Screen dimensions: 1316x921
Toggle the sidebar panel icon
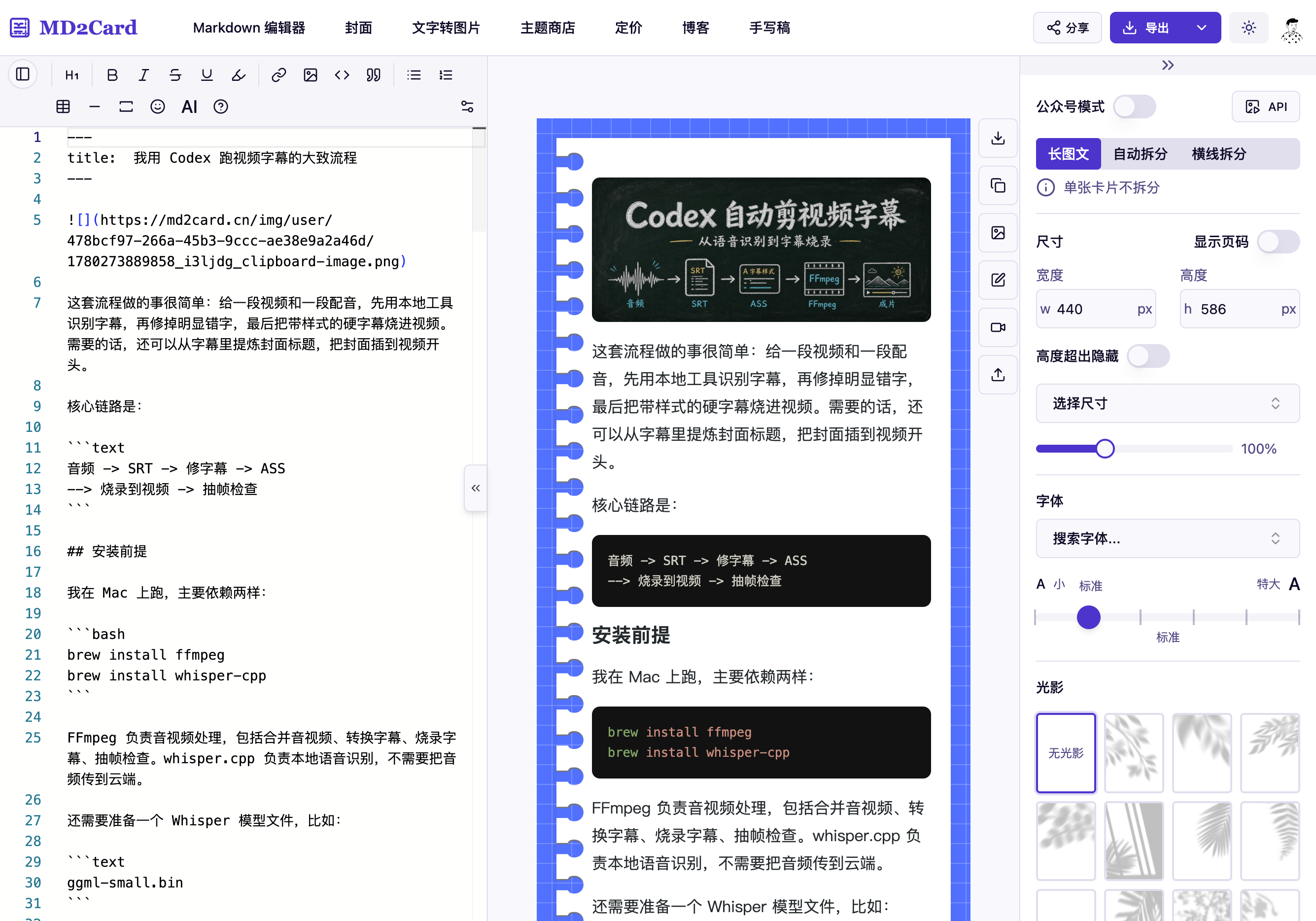click(23, 74)
